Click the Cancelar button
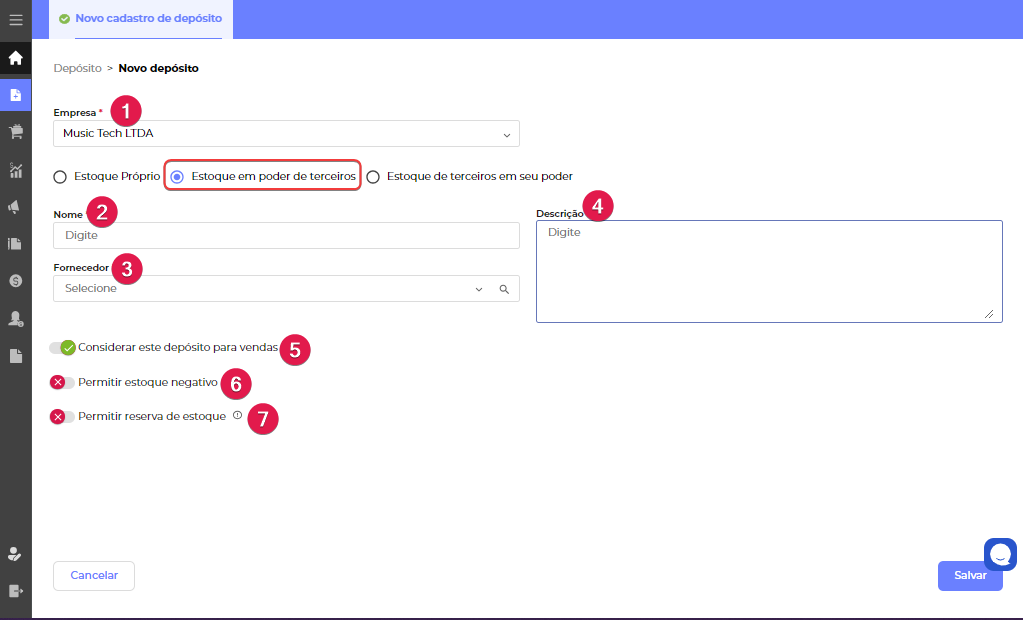The width and height of the screenshot is (1023, 620). (x=94, y=576)
